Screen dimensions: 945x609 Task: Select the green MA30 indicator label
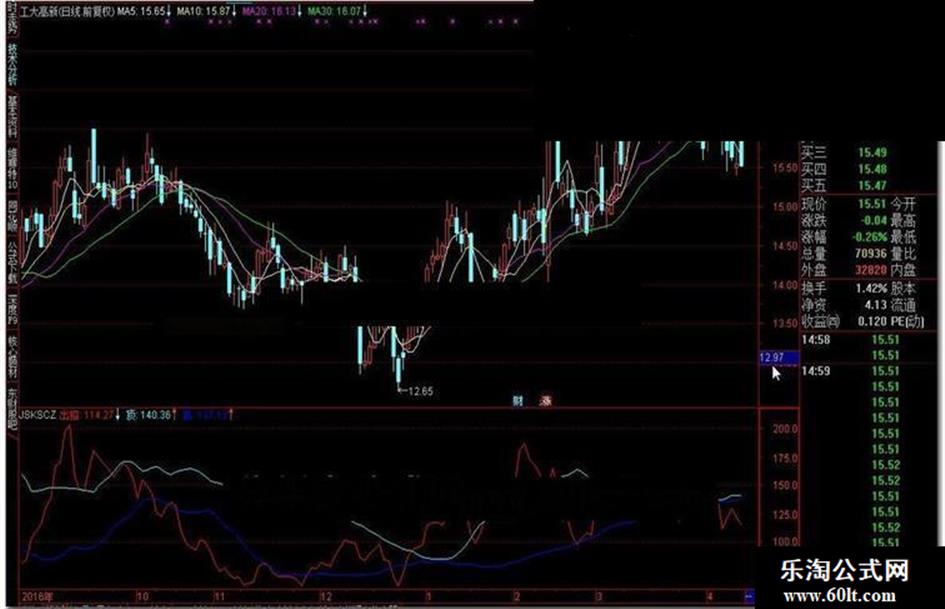pos(335,11)
